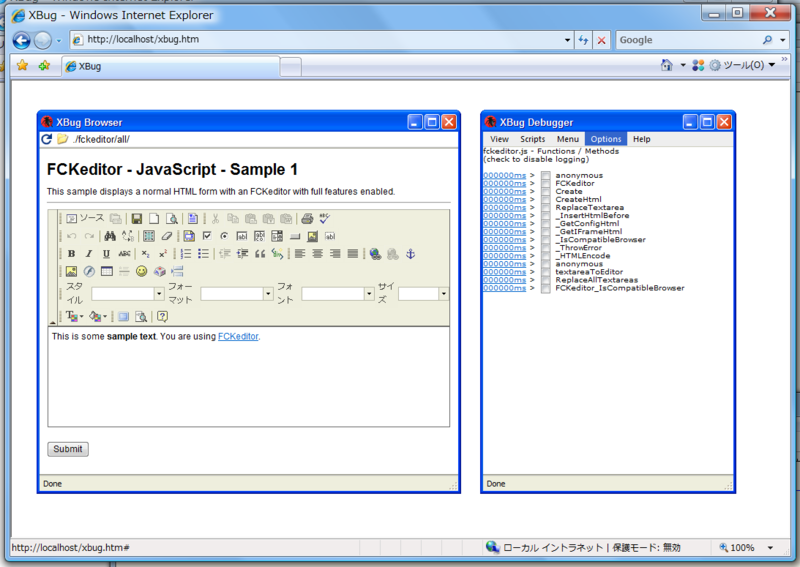Screen dimensions: 800x567
Task: Insert a bulleted list
Action: coord(203,254)
